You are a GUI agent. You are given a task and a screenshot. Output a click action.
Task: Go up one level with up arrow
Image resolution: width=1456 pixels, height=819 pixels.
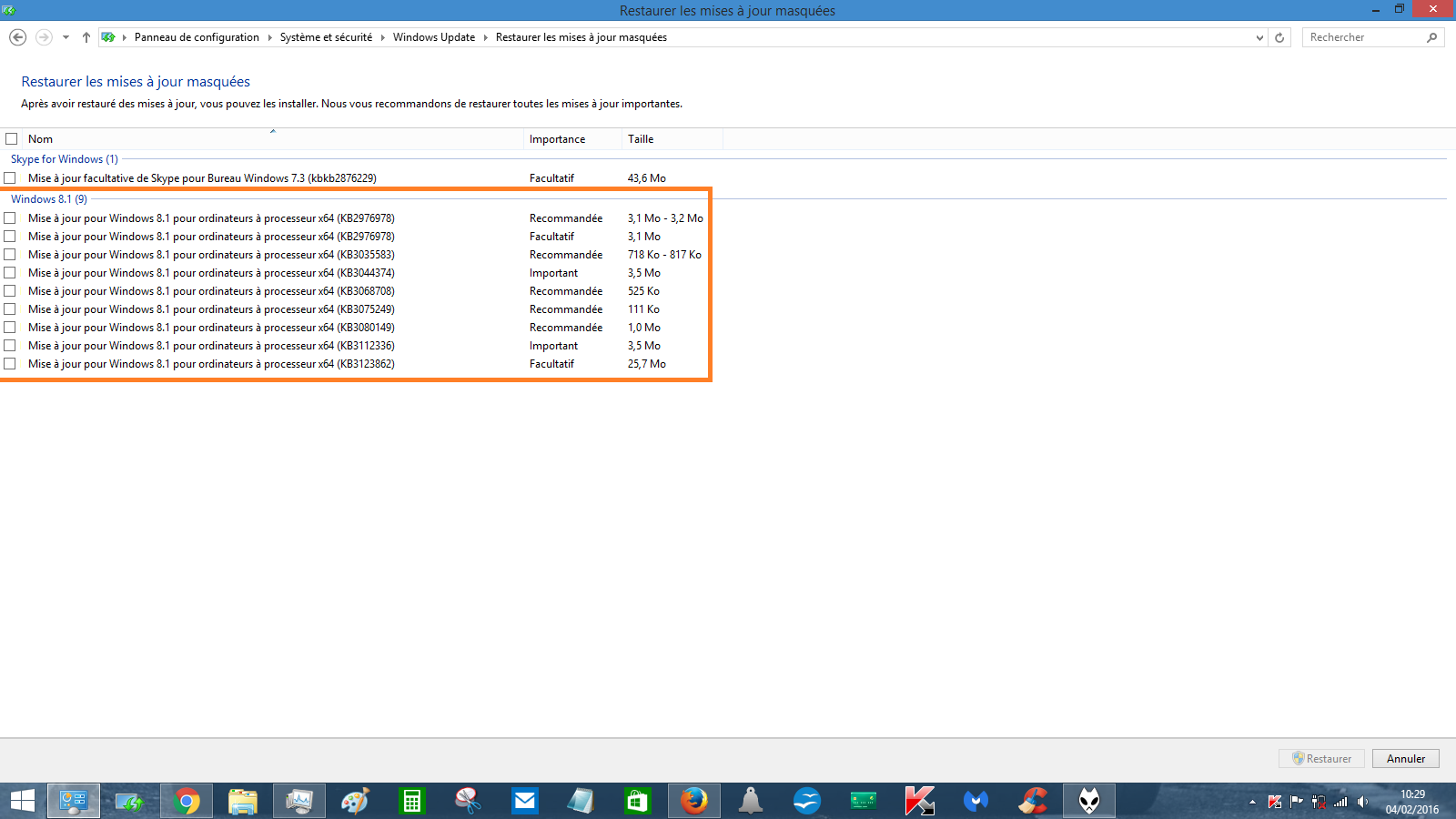tap(86, 37)
